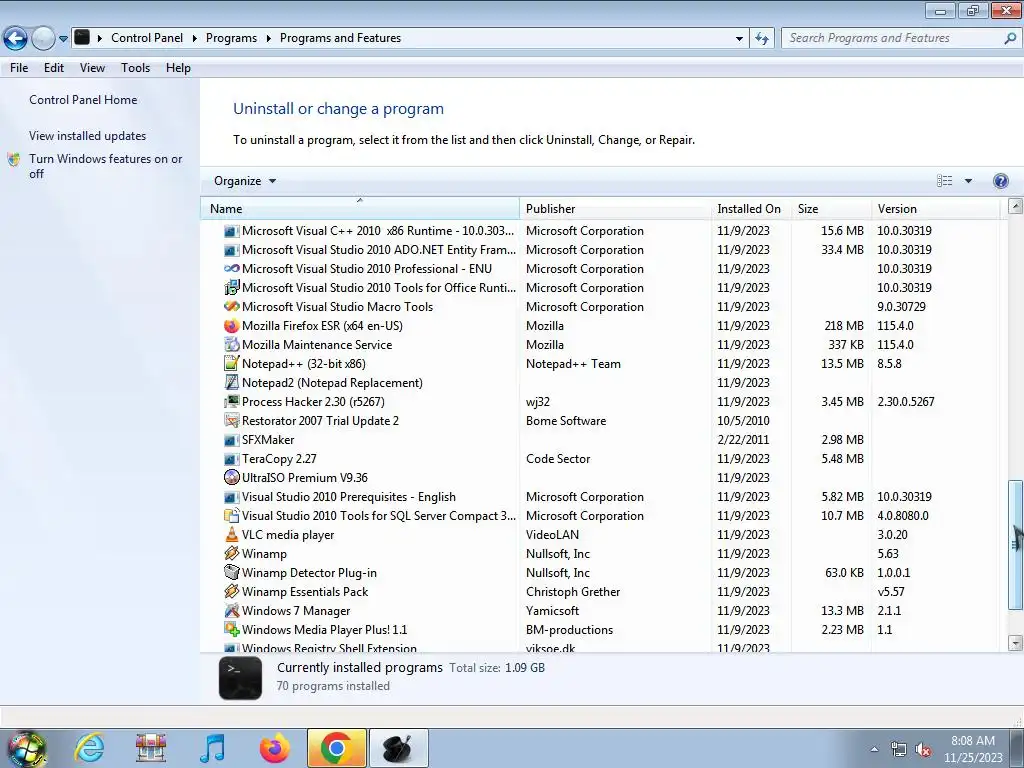Sort by the Installed On column header
This screenshot has width=1024, height=768.
coord(751,208)
